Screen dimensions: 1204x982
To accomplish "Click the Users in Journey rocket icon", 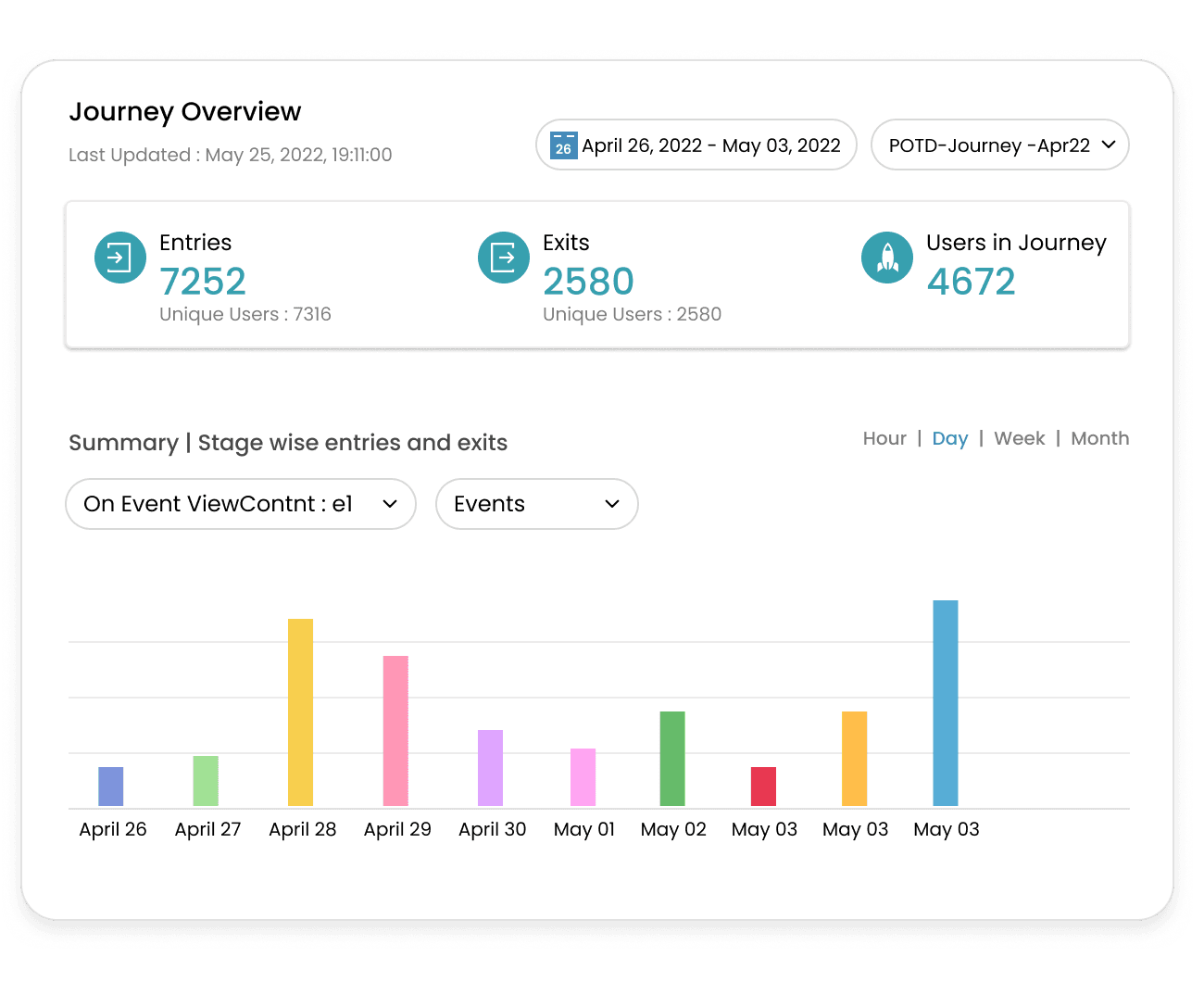I will 887,258.
